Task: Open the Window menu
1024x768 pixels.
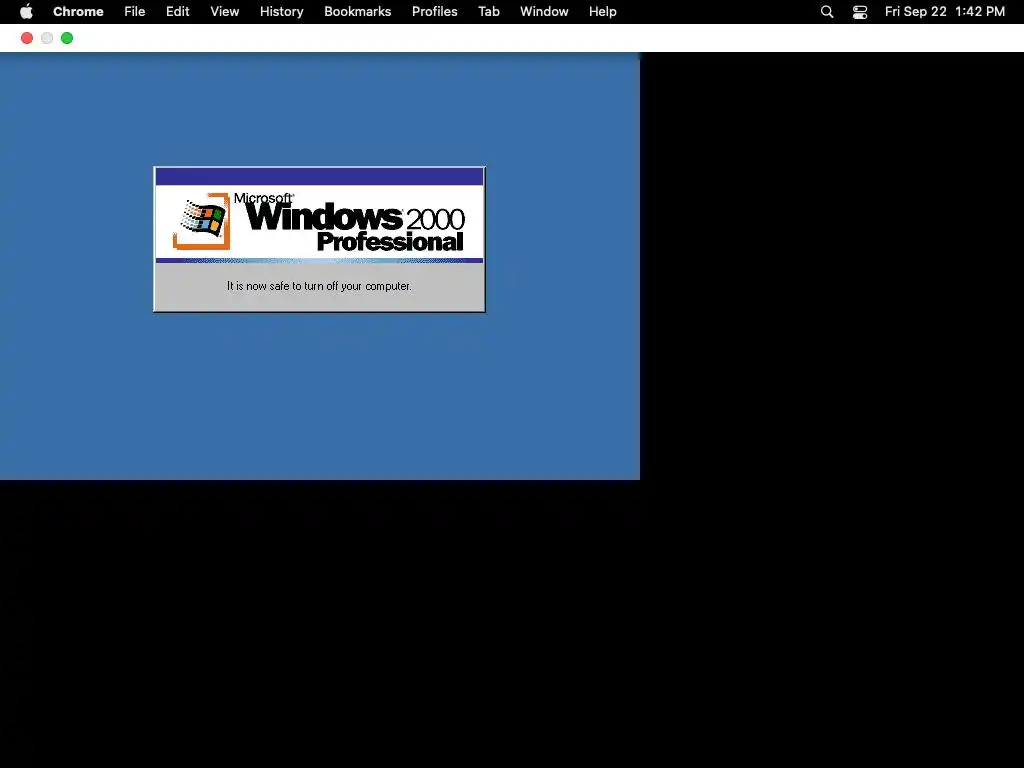Action: point(544,12)
